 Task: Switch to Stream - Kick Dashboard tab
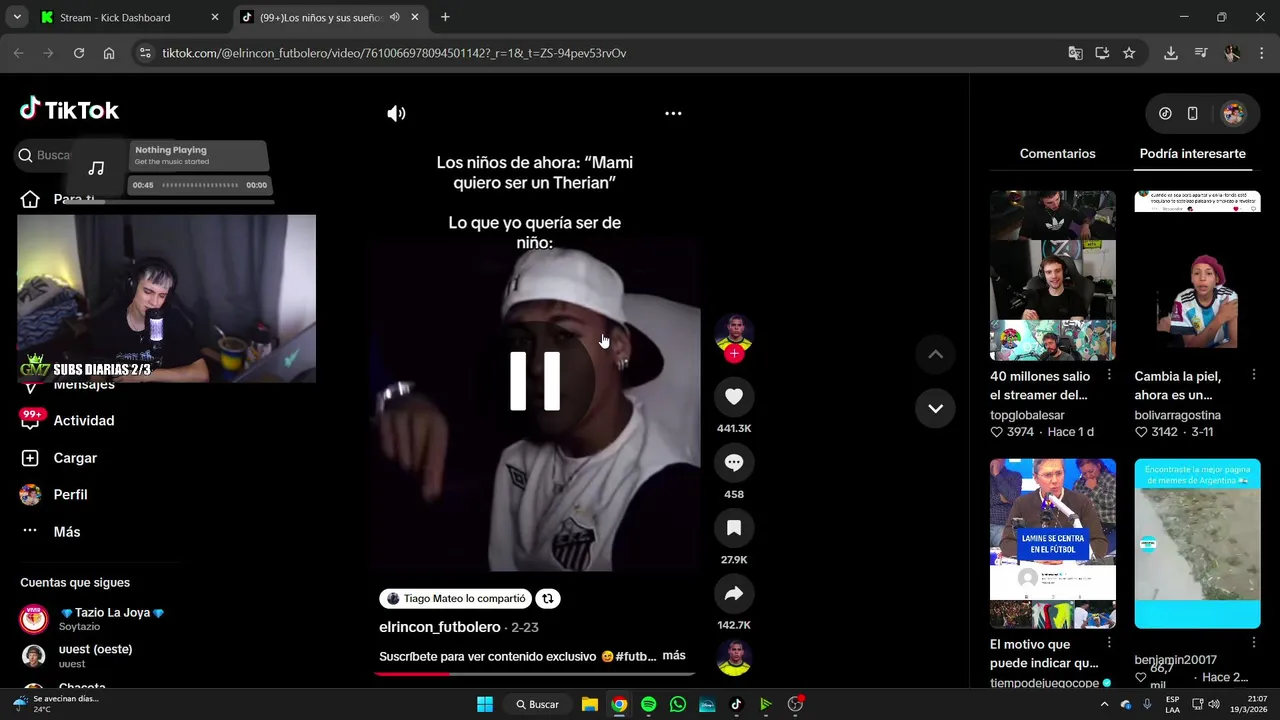point(130,17)
